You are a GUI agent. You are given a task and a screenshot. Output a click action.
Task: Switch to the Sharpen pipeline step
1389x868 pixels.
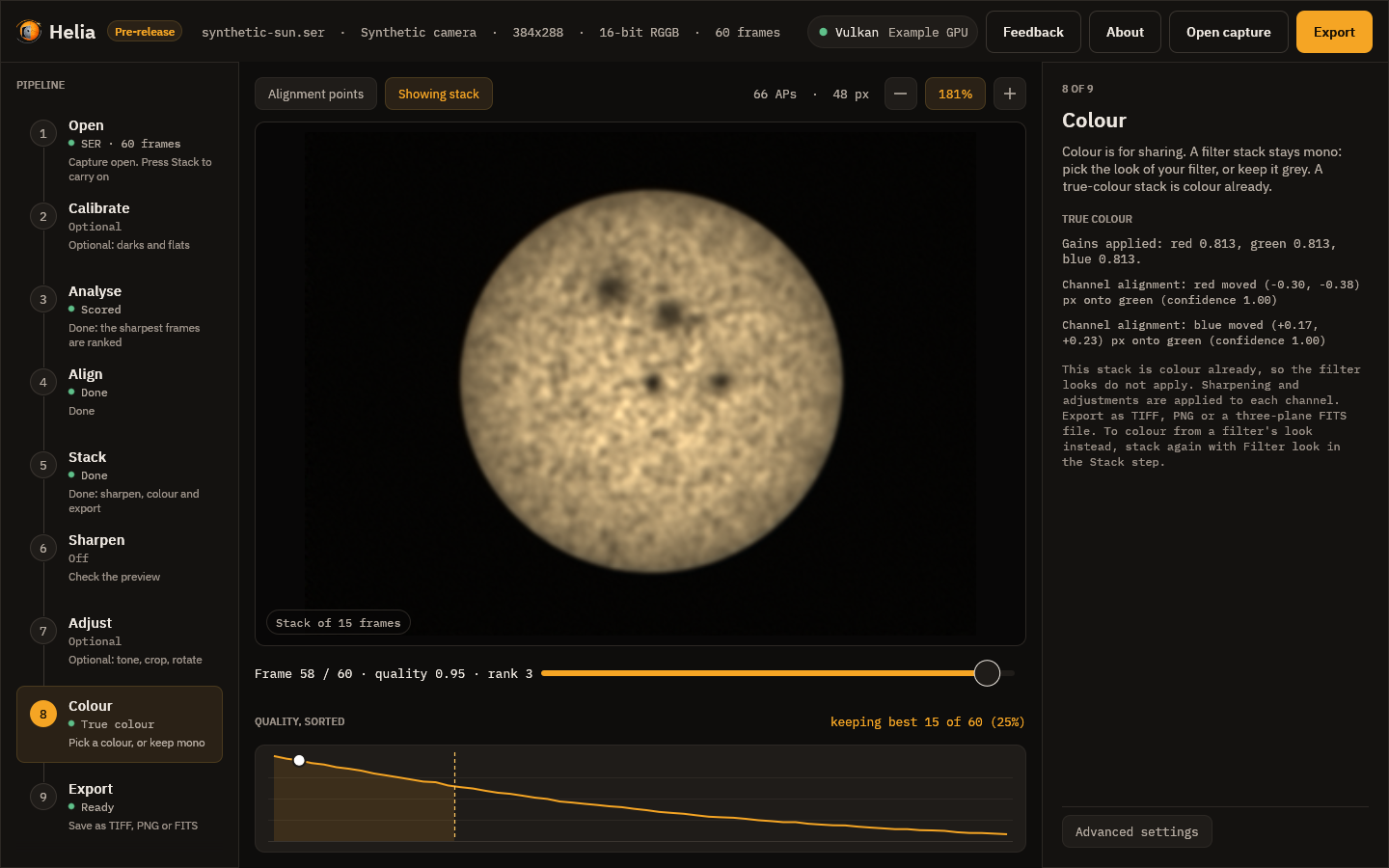120,557
